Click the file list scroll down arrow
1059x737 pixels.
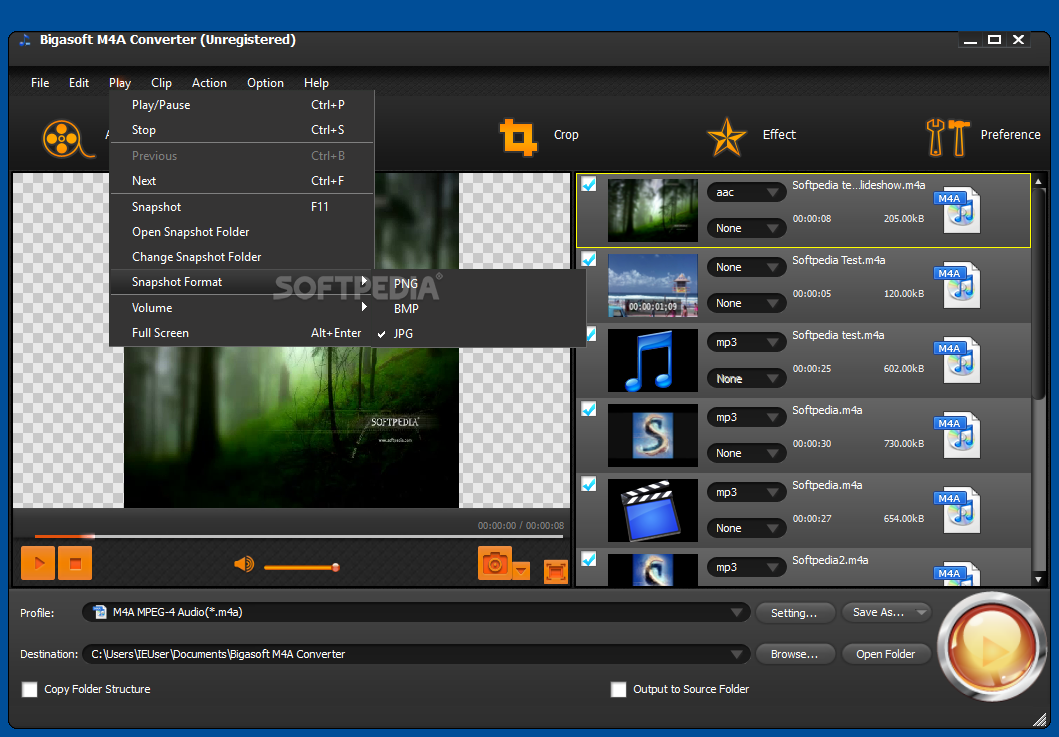pos(1039,579)
